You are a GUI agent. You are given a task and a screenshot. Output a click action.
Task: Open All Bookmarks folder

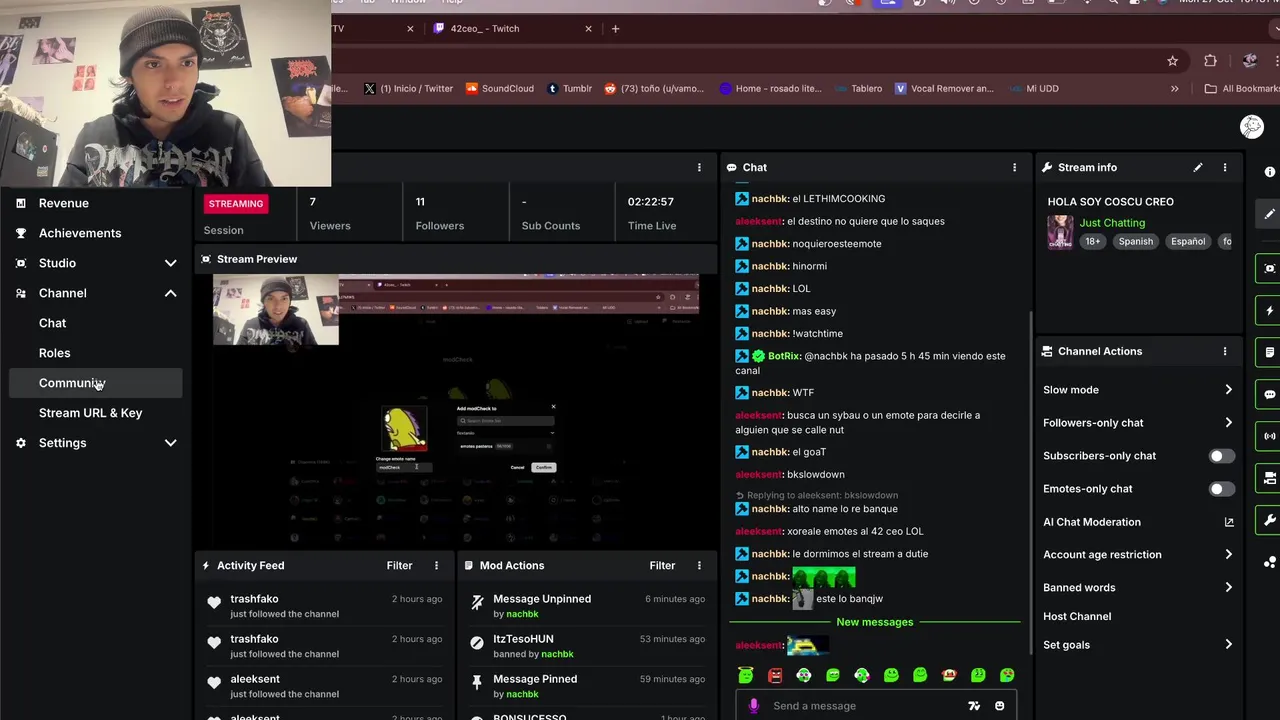pyautogui.click(x=1242, y=89)
